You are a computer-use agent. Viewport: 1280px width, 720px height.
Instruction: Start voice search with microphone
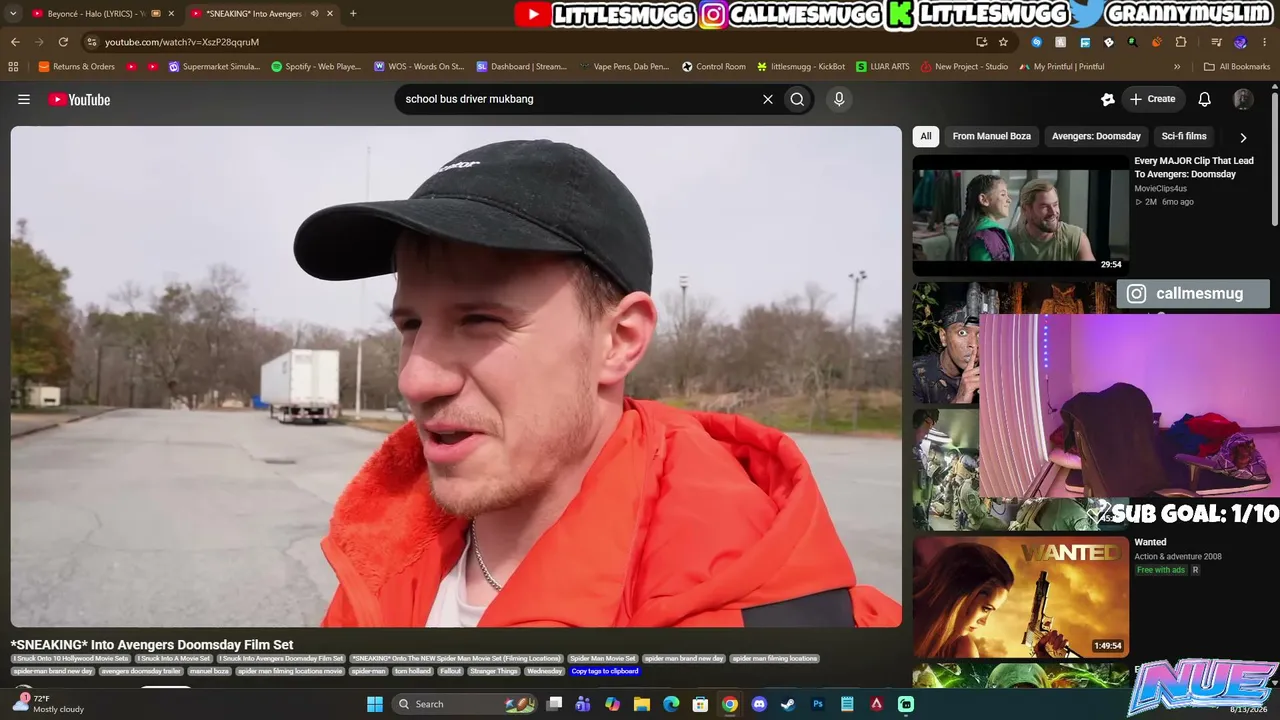coord(839,99)
